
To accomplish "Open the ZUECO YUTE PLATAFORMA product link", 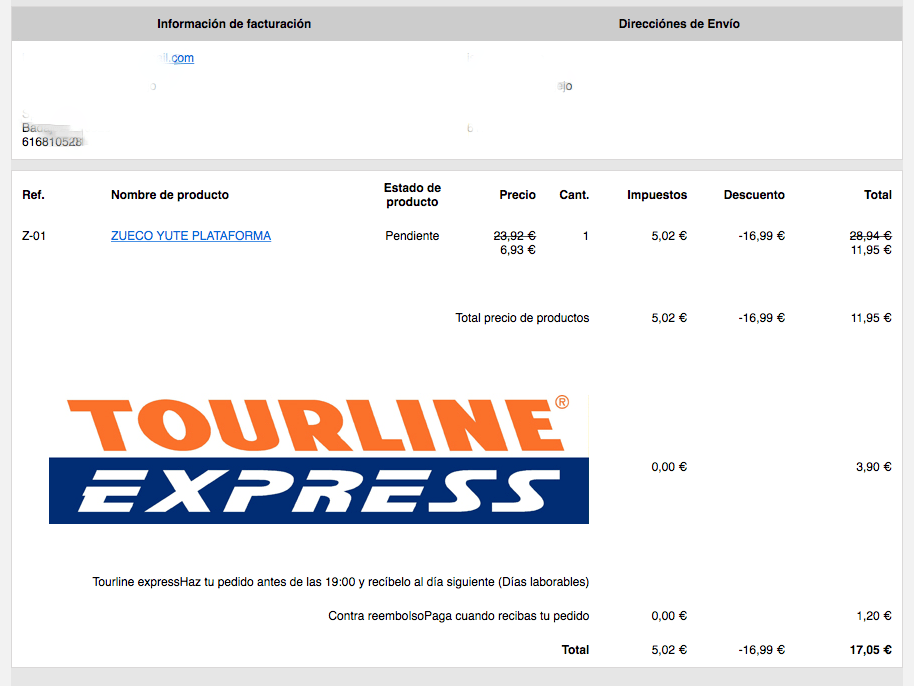I will coord(191,235).
